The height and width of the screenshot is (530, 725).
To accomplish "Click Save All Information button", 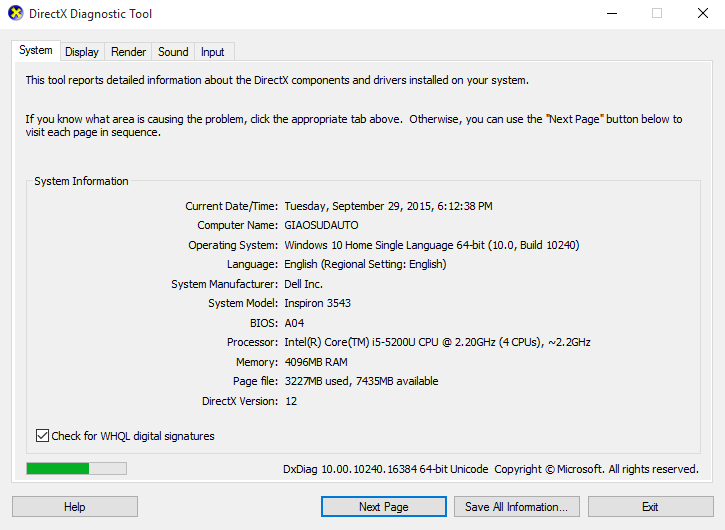I will pyautogui.click(x=516, y=507).
